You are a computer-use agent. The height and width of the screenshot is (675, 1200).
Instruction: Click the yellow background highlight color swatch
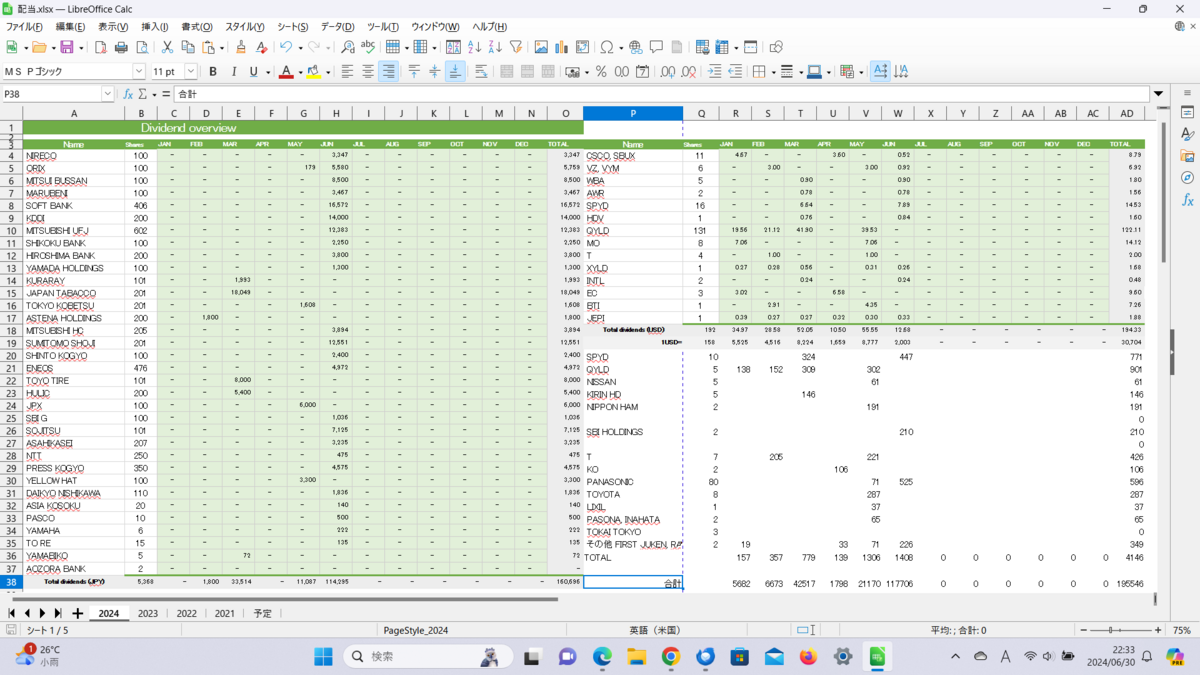click(x=313, y=72)
